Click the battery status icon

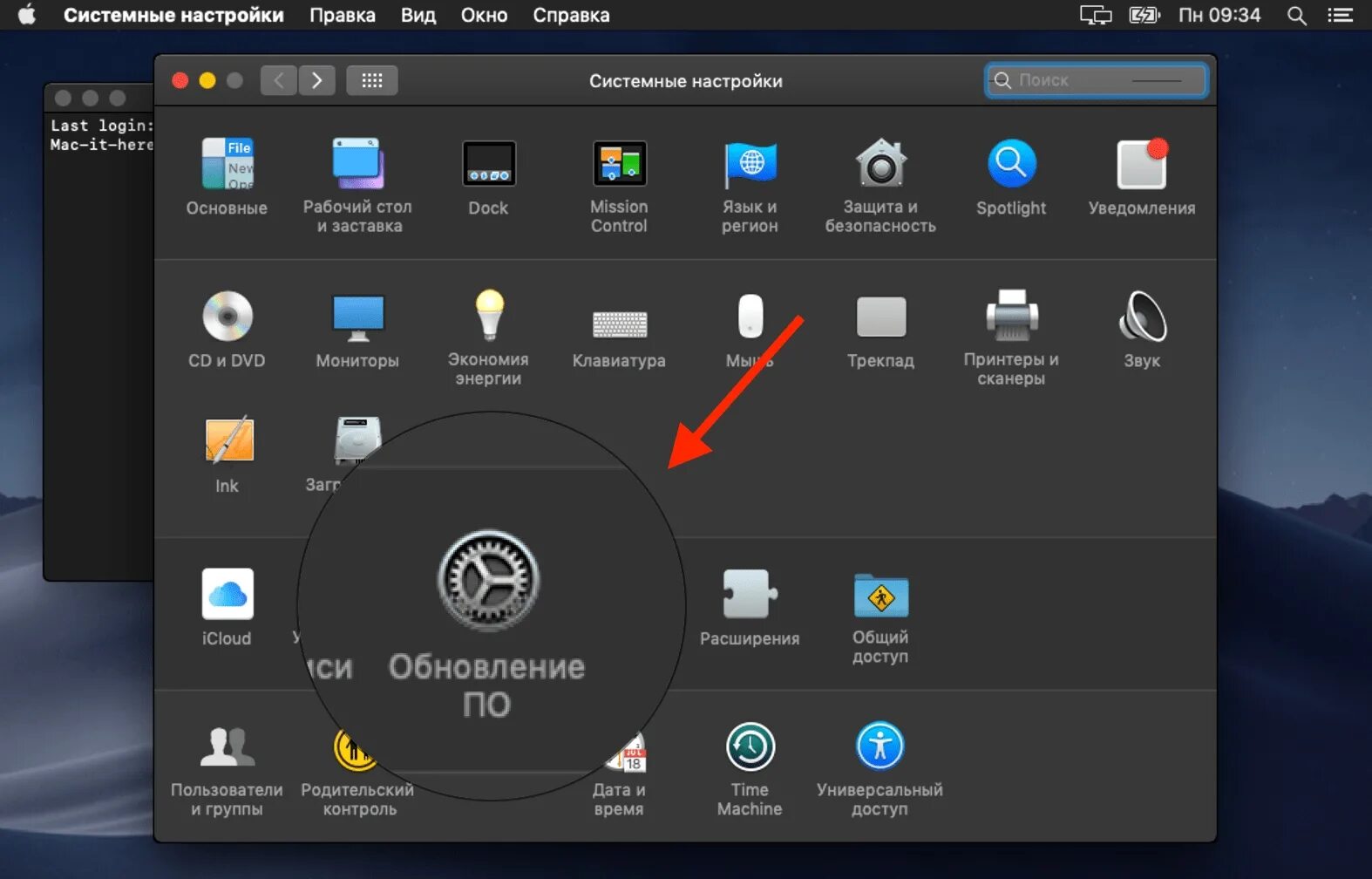[x=1144, y=15]
